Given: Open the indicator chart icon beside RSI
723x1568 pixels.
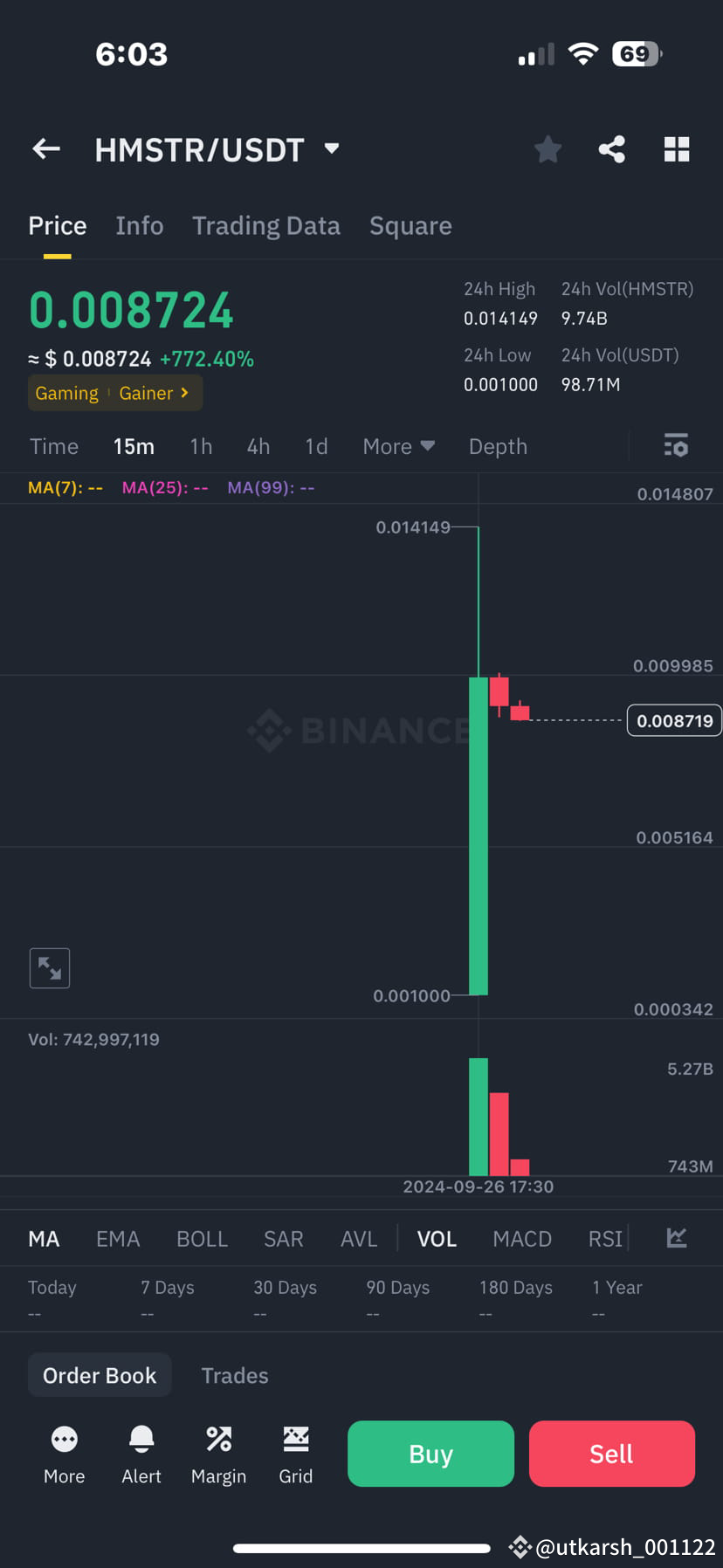Looking at the screenshot, I should pos(677,1237).
